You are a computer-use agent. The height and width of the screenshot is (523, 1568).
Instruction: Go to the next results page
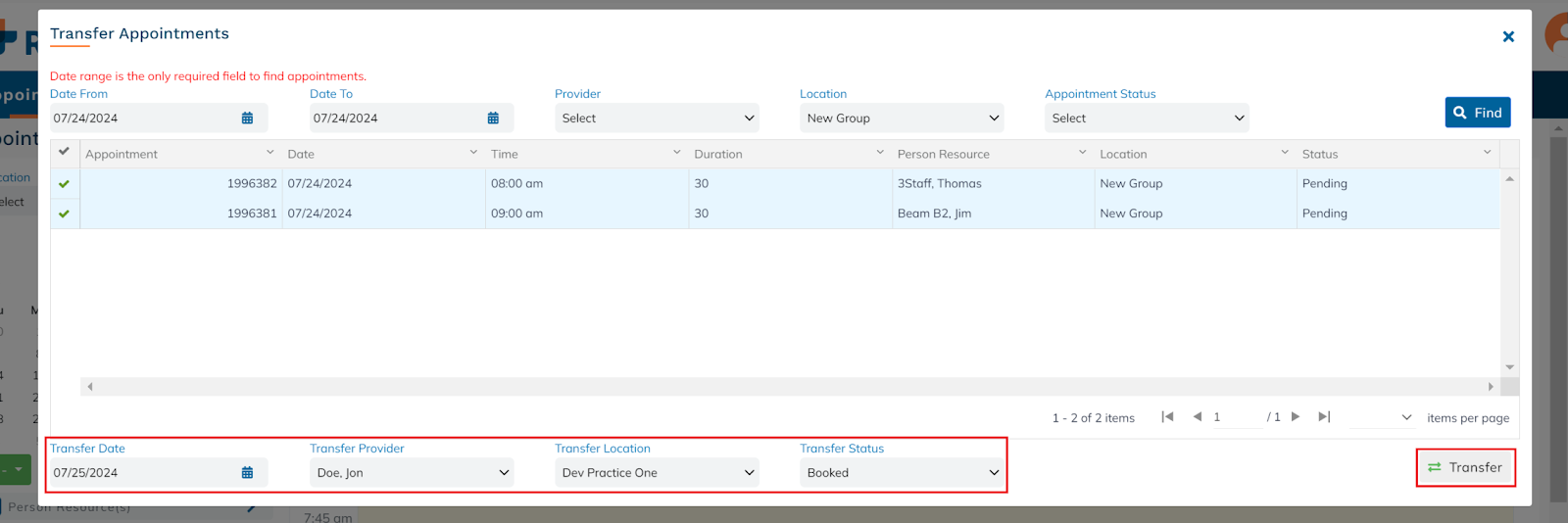coord(1296,417)
